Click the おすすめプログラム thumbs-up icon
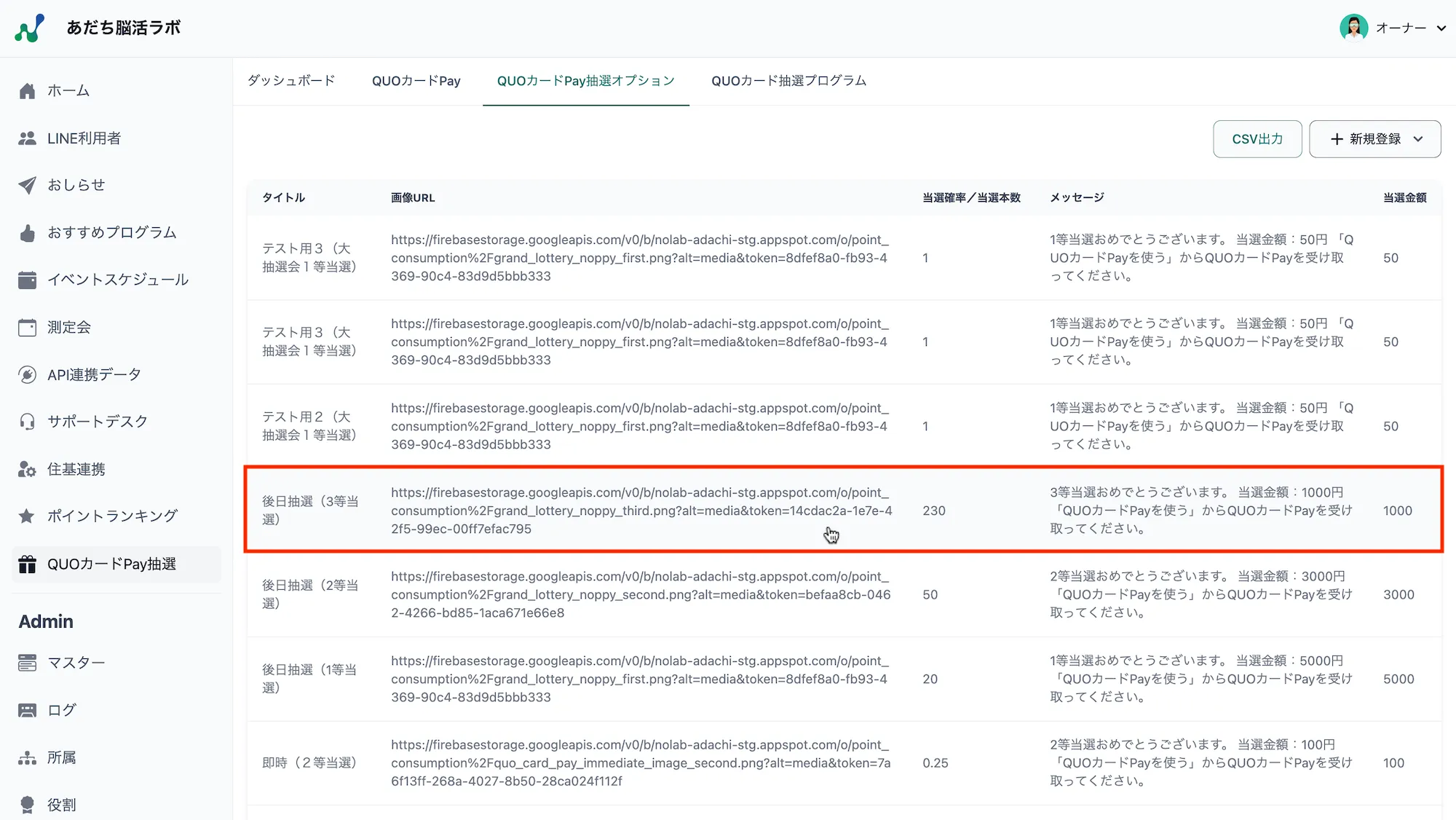The image size is (1456, 820). (x=28, y=233)
